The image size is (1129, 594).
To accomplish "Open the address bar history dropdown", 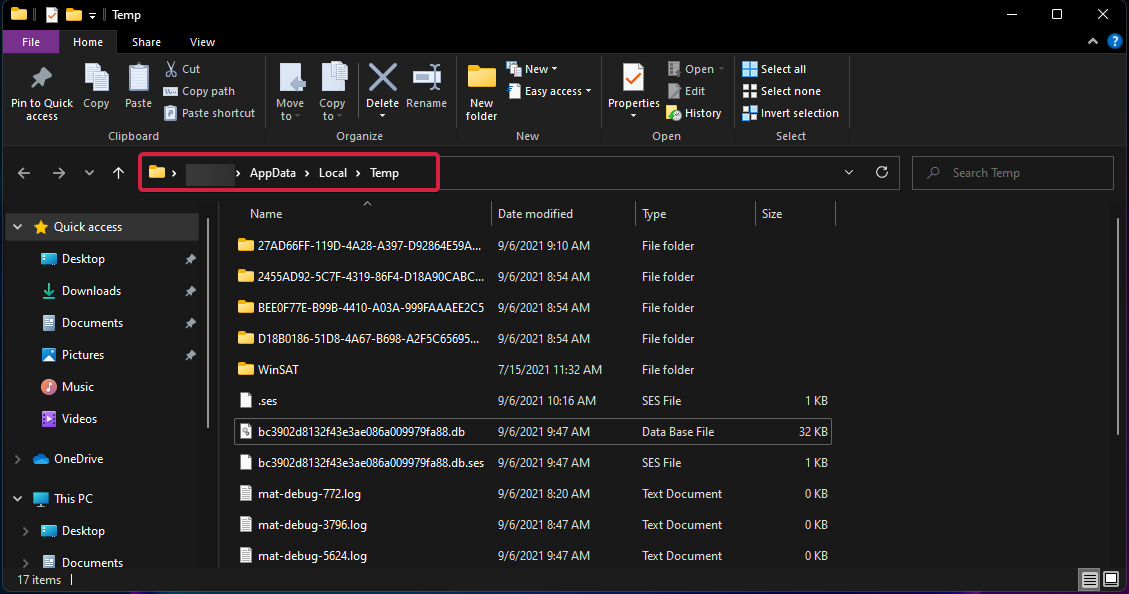I will [849, 173].
